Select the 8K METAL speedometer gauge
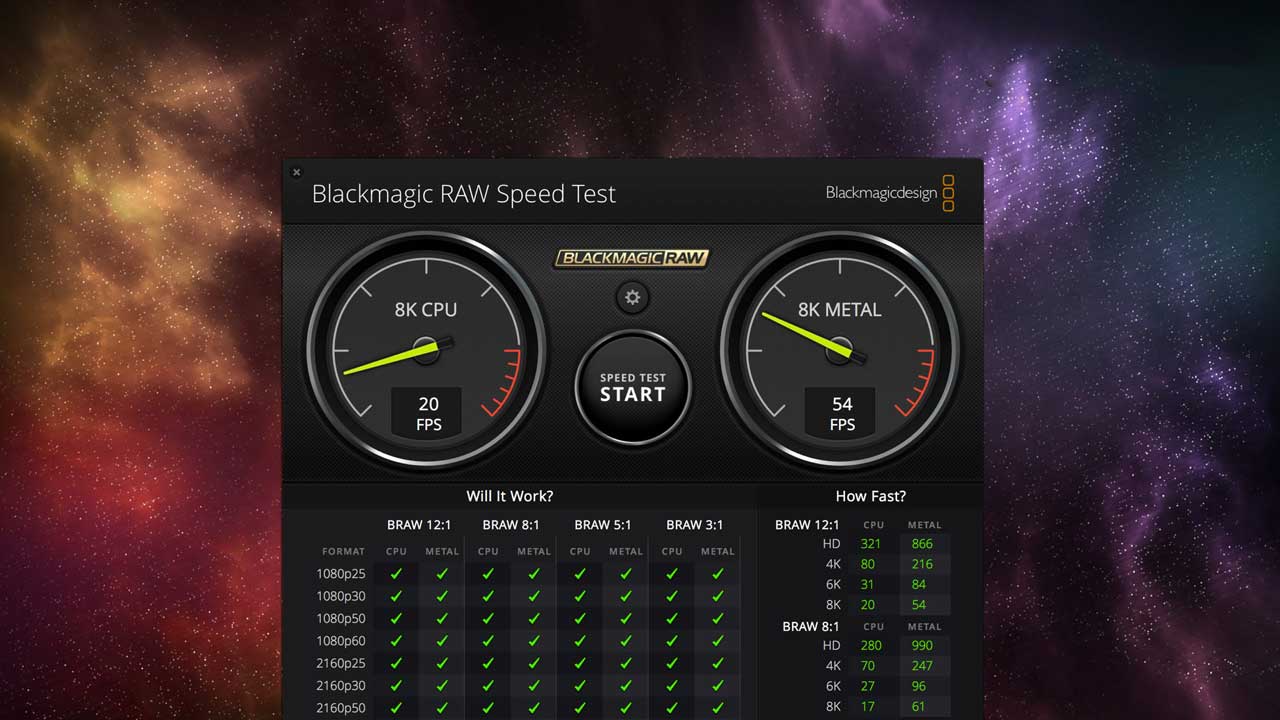This screenshot has height=720, width=1280. [x=840, y=350]
